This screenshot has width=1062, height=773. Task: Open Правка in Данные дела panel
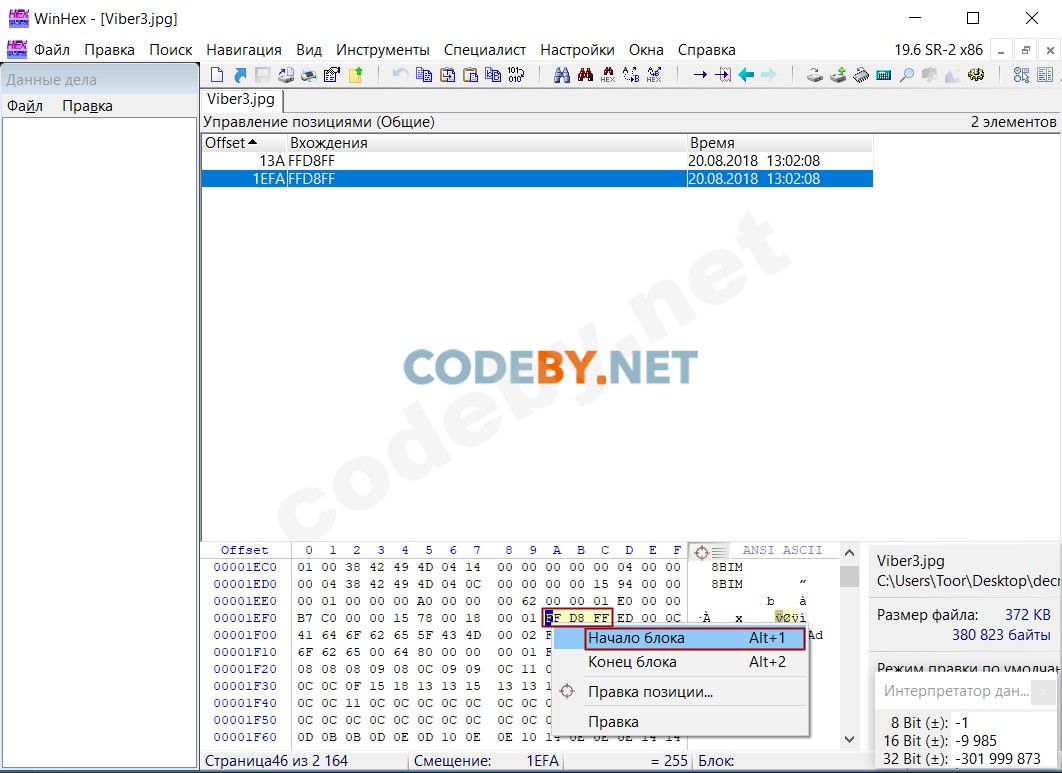[87, 106]
